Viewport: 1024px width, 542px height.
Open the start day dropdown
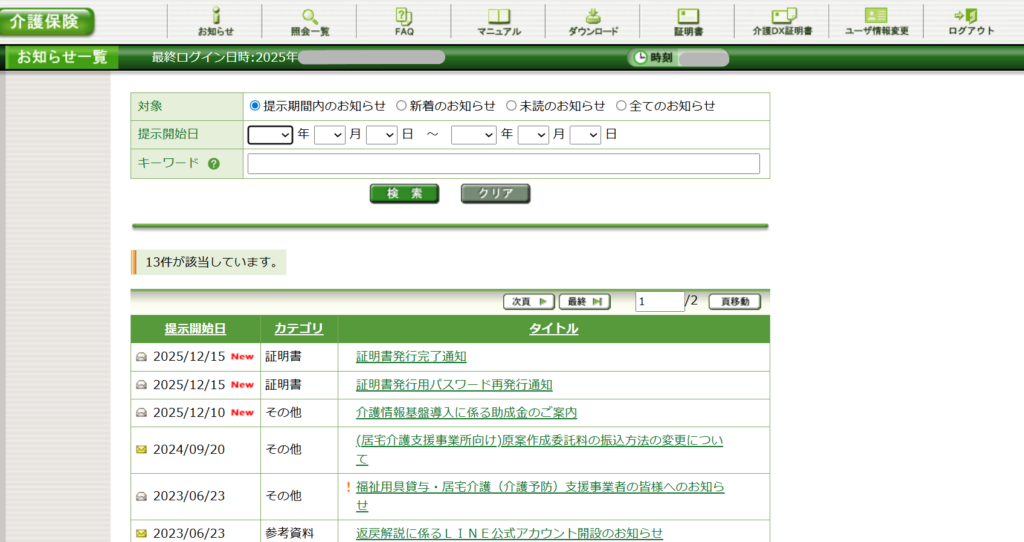click(x=381, y=135)
